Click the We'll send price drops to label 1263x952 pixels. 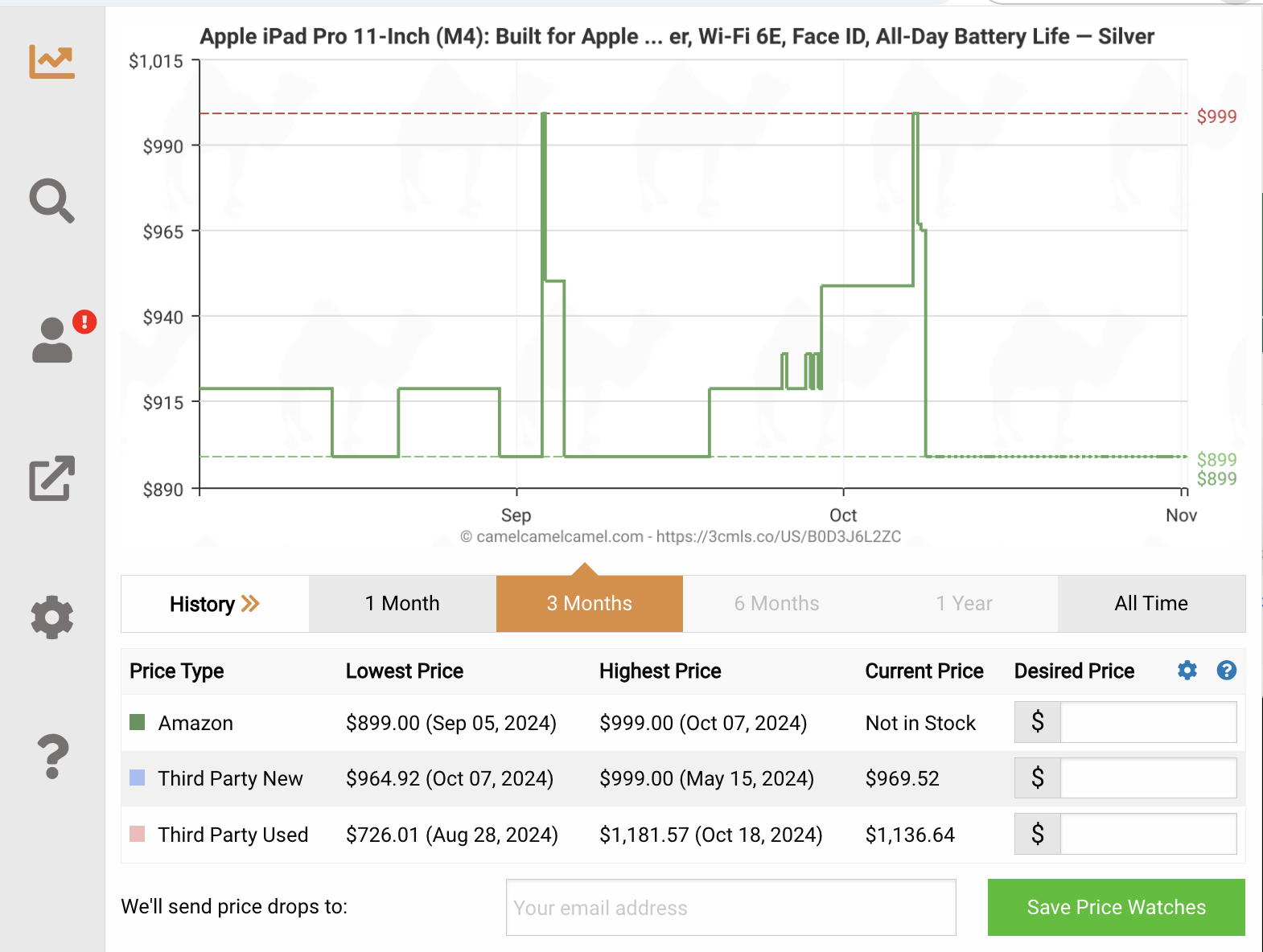point(234,907)
